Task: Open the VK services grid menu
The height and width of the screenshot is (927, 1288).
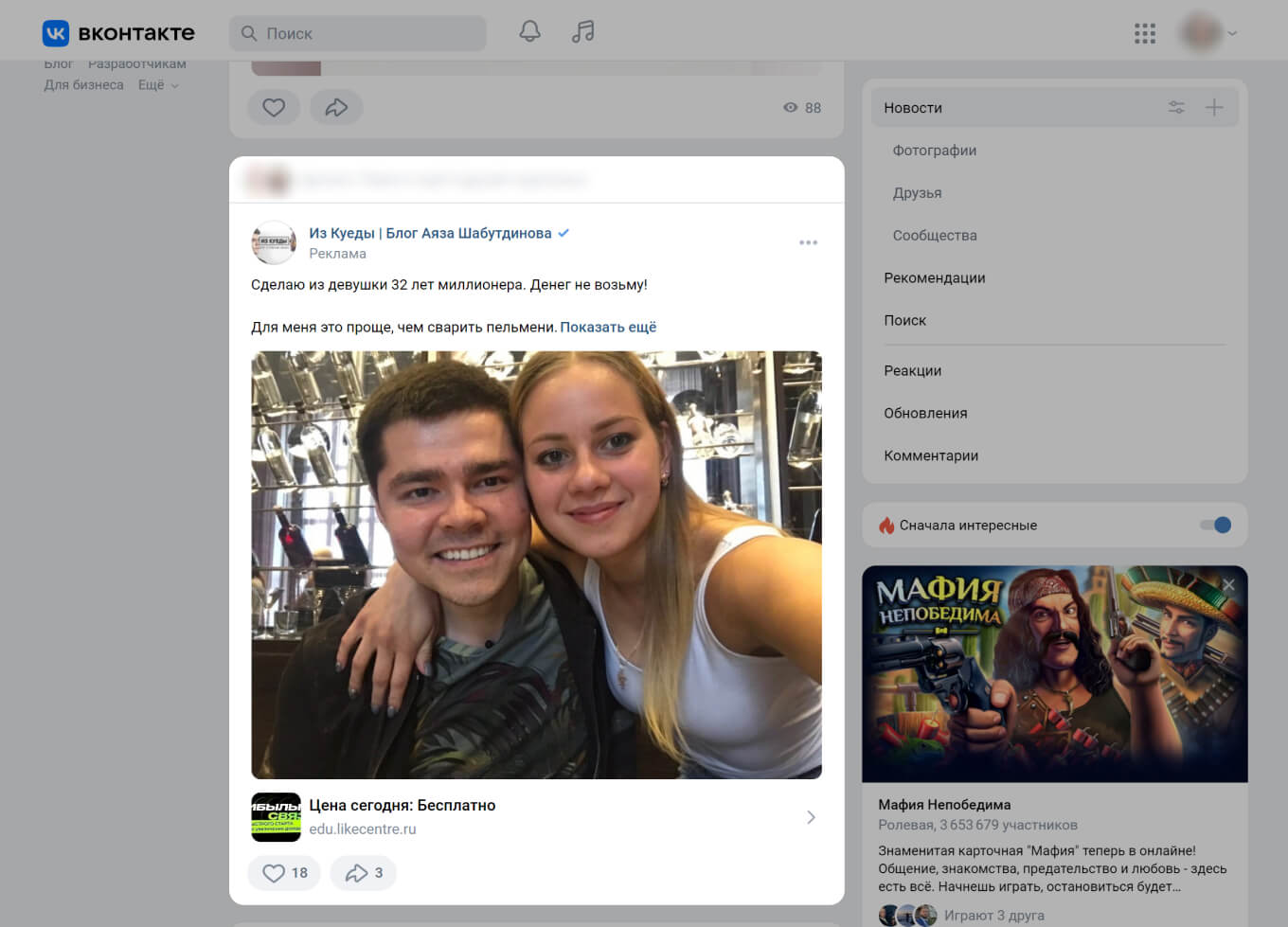Action: pos(1144,34)
